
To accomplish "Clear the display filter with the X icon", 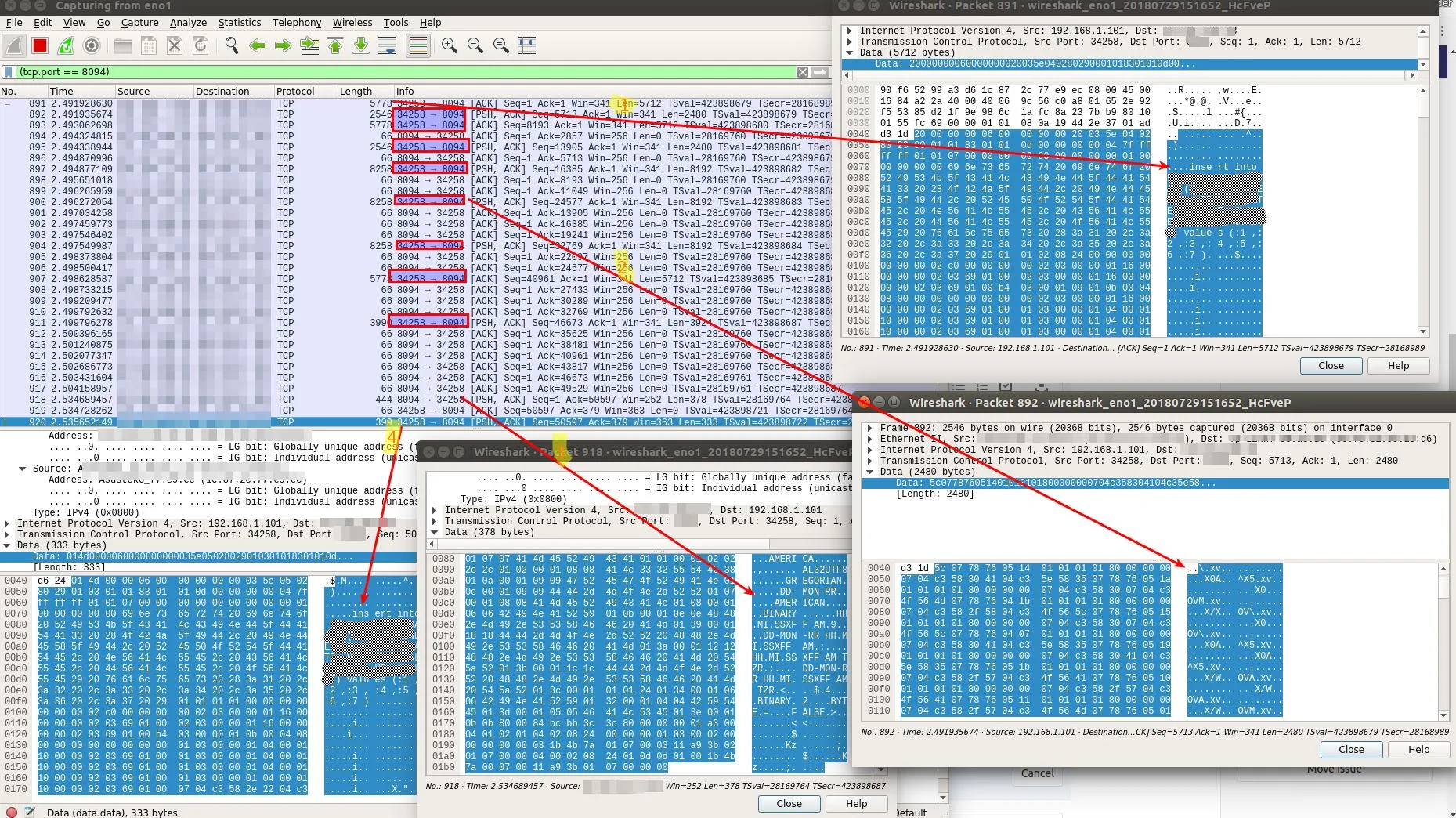I will coord(803,72).
